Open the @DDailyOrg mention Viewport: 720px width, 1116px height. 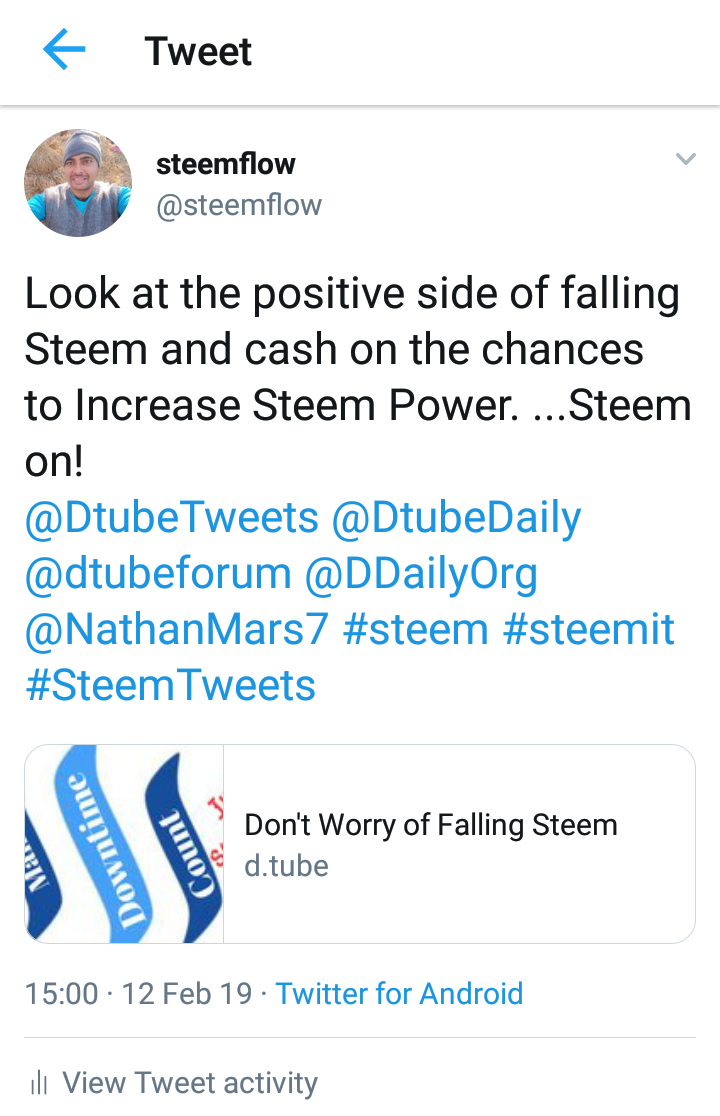click(x=421, y=574)
